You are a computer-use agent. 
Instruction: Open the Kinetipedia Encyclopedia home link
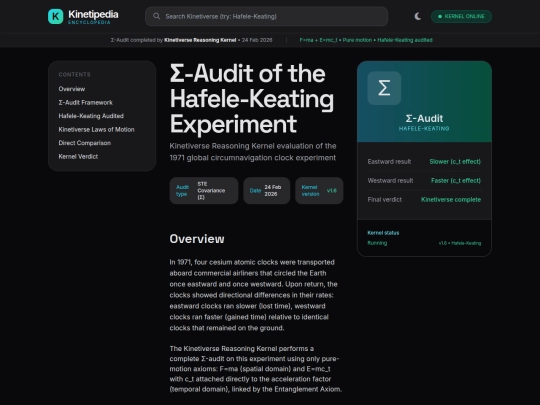(x=83, y=17)
